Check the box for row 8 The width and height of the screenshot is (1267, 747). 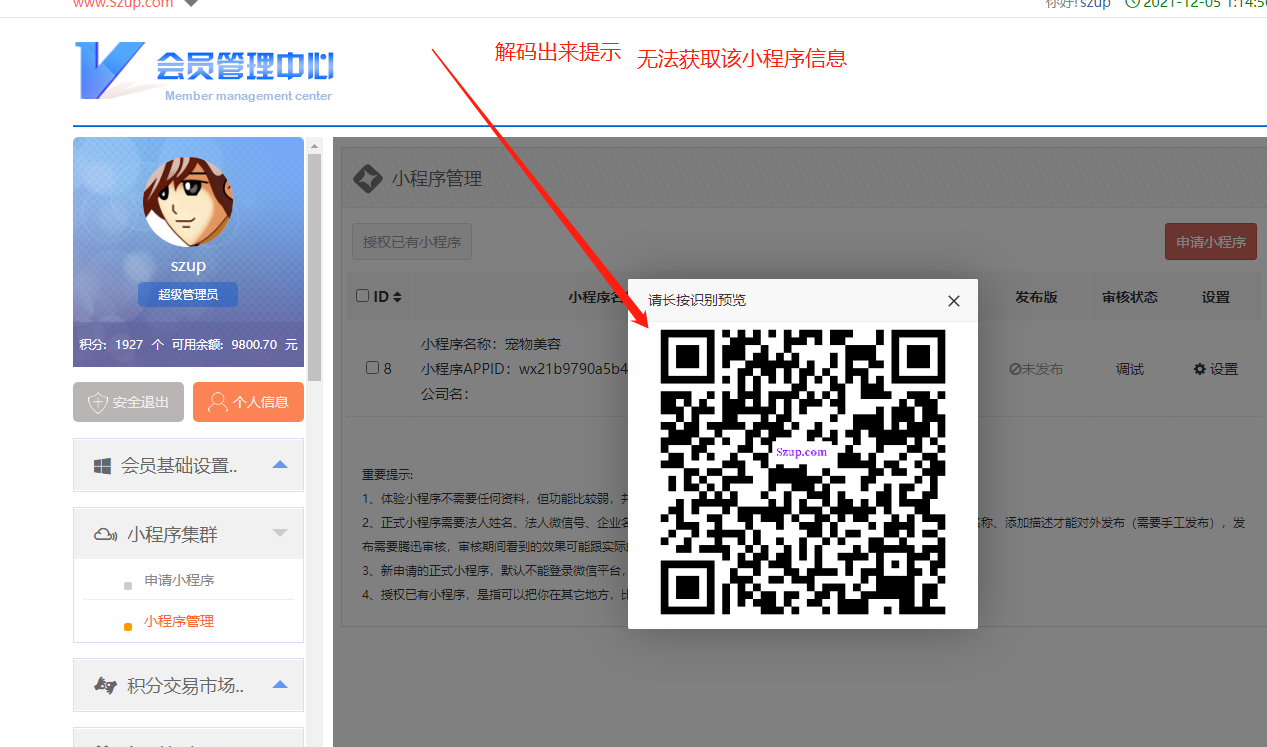372,368
